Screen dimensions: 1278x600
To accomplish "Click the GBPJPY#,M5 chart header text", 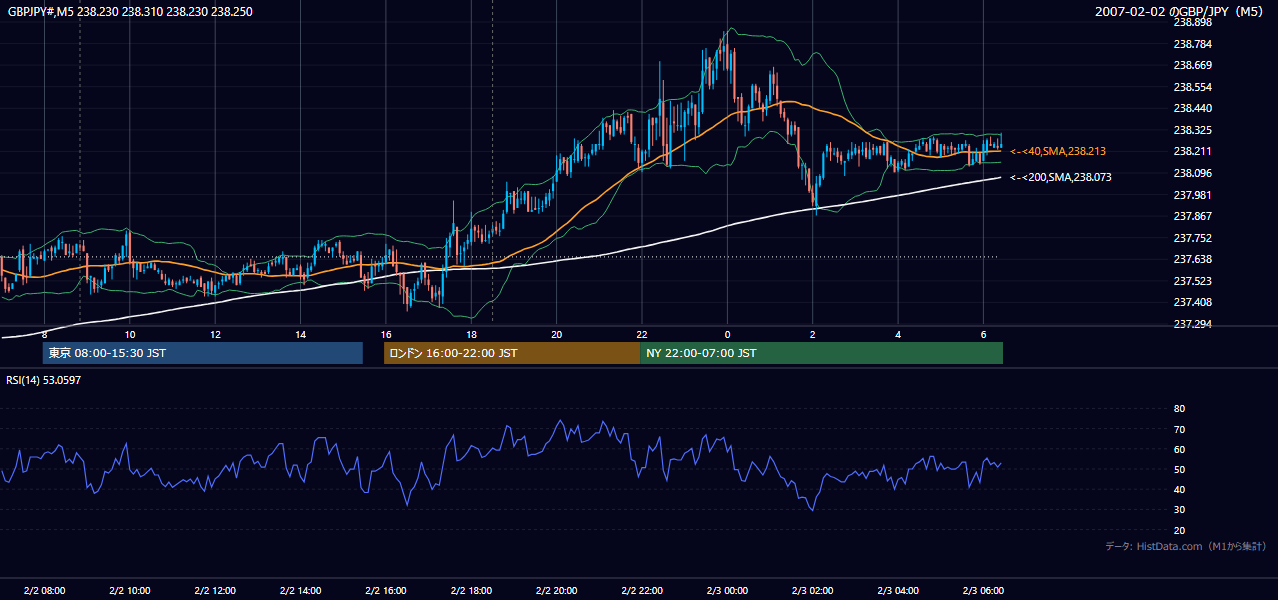I will click(130, 12).
